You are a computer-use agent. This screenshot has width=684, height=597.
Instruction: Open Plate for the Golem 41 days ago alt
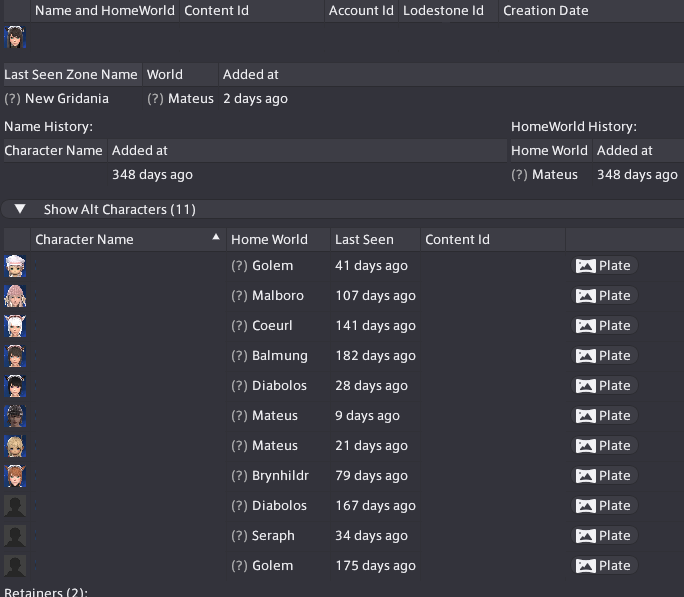[x=604, y=266]
